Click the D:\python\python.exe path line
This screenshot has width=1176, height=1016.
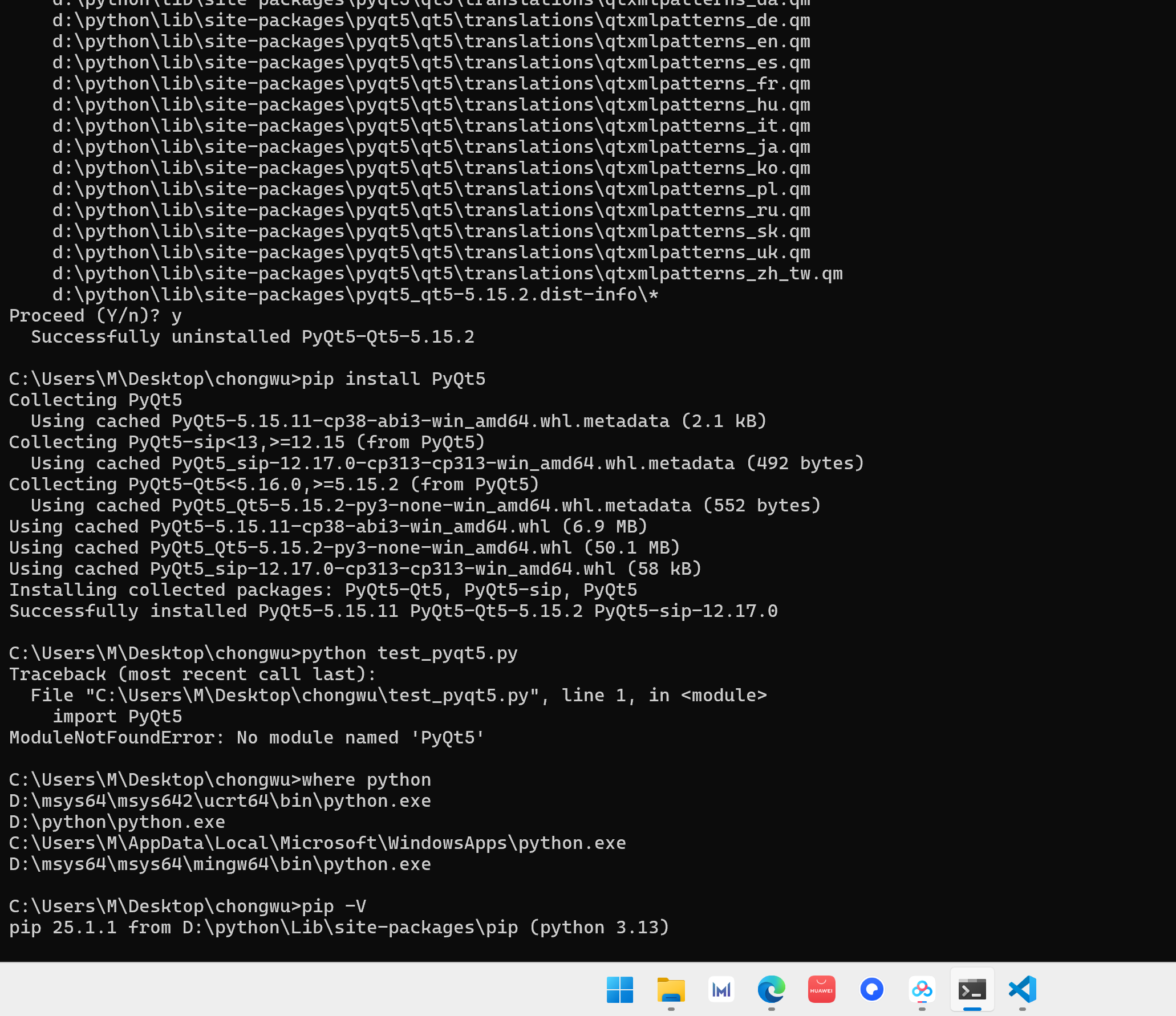(x=117, y=822)
